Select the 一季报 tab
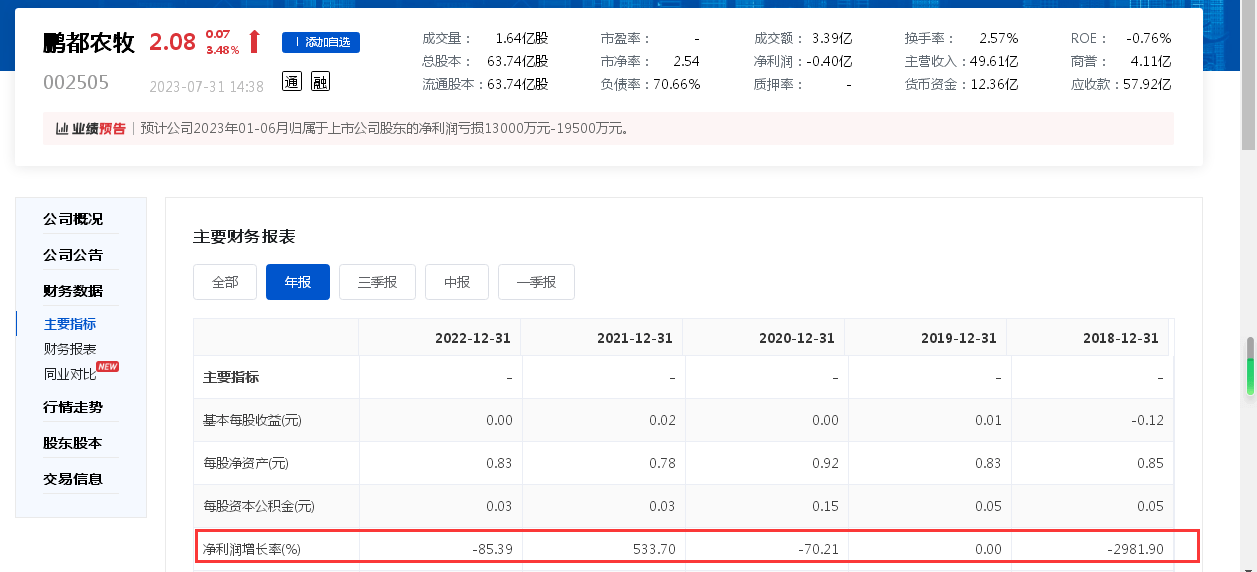 (x=536, y=282)
